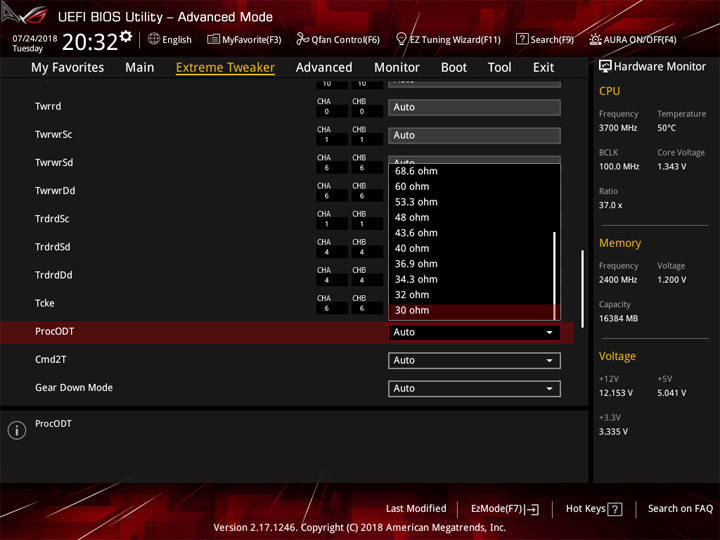Open Search on FAQ

680,509
